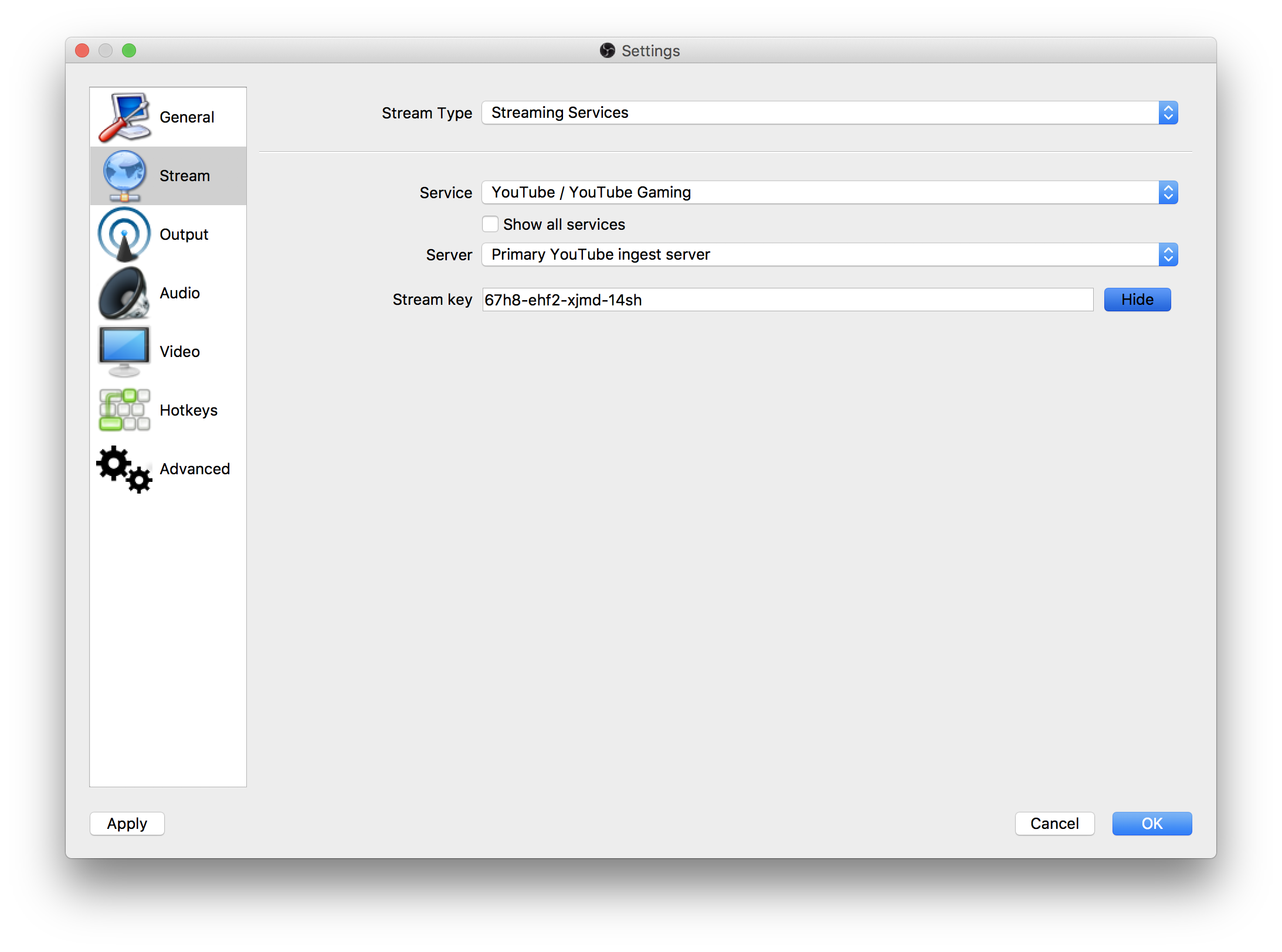The image size is (1282, 952).
Task: Toggle Show all services checkbox
Action: (x=490, y=224)
